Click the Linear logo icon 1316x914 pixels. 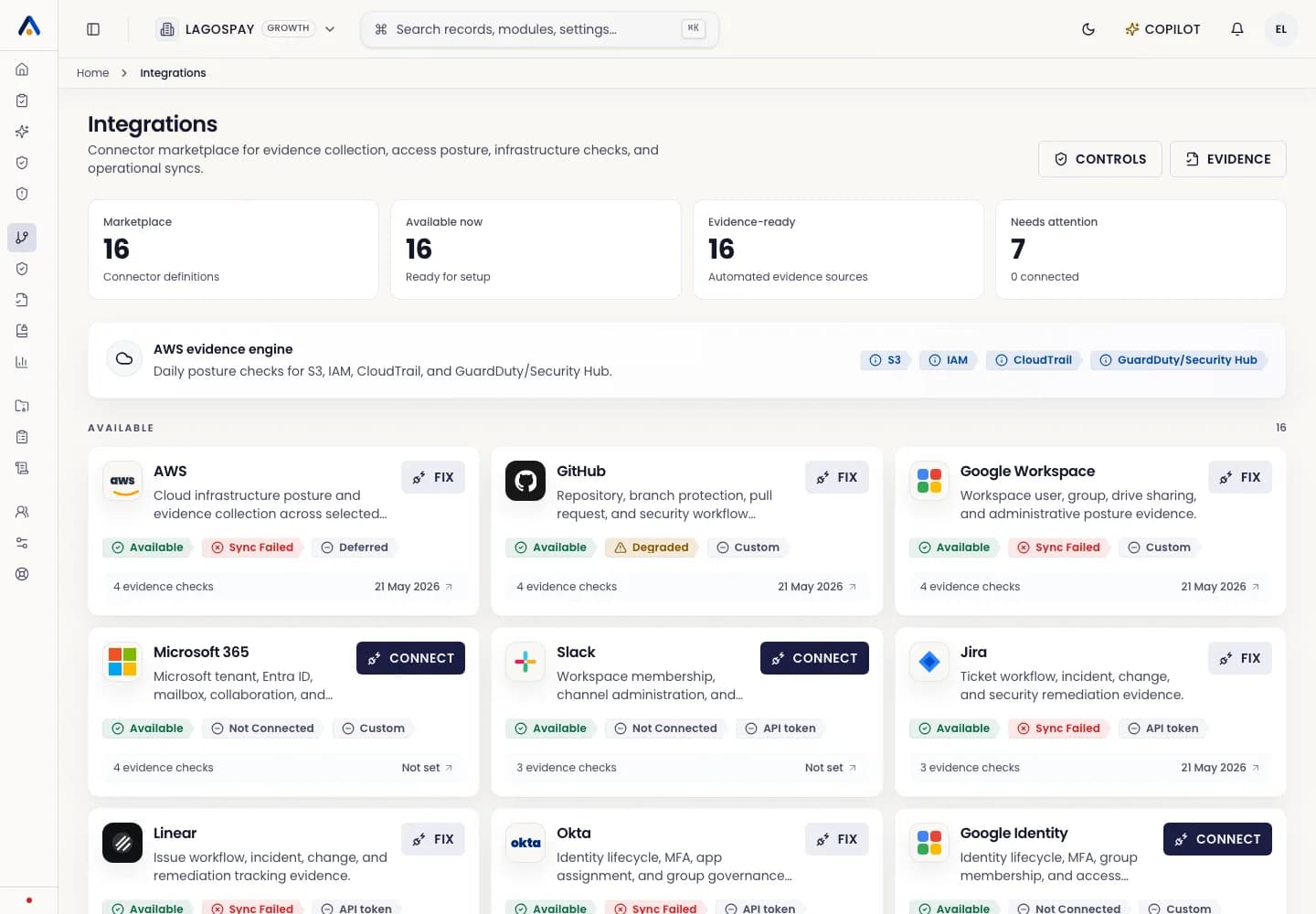point(122,843)
